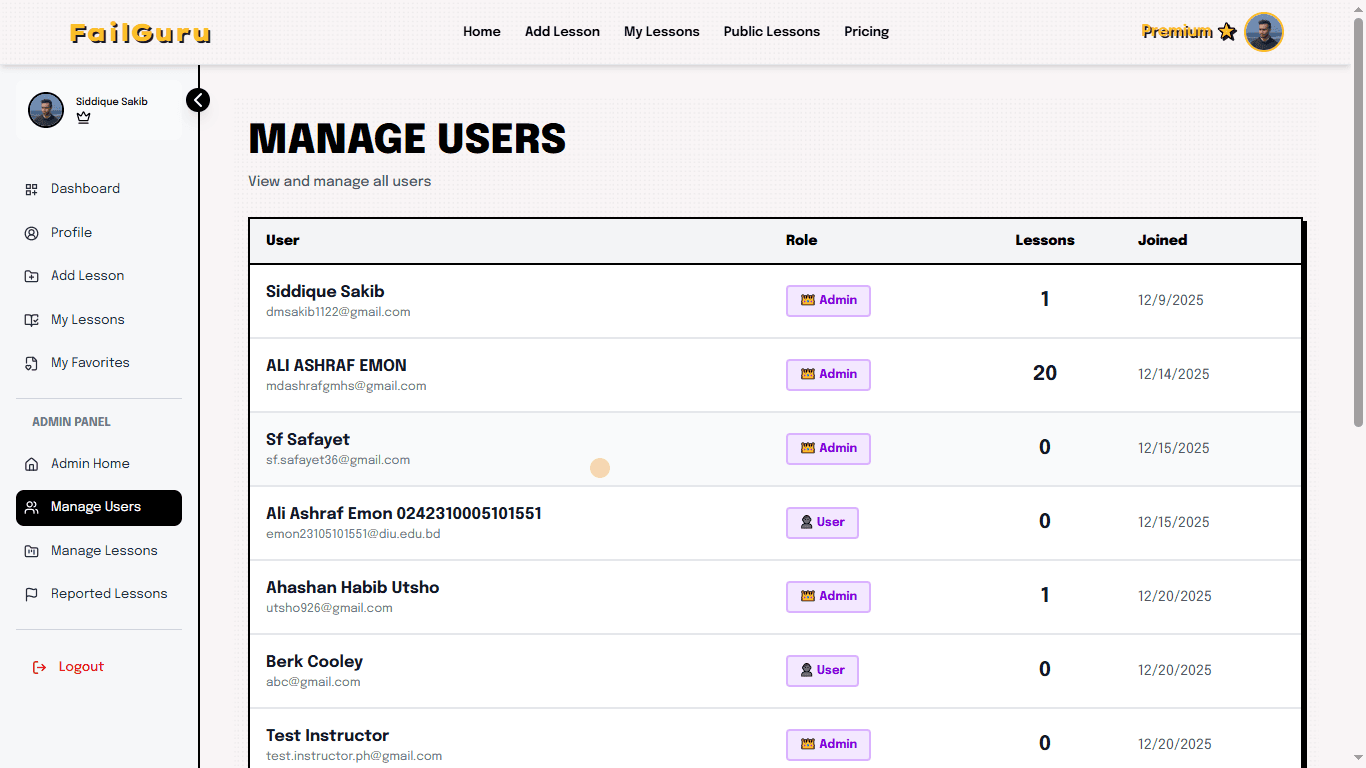Click the Profile icon in the sidebar

coord(31,233)
